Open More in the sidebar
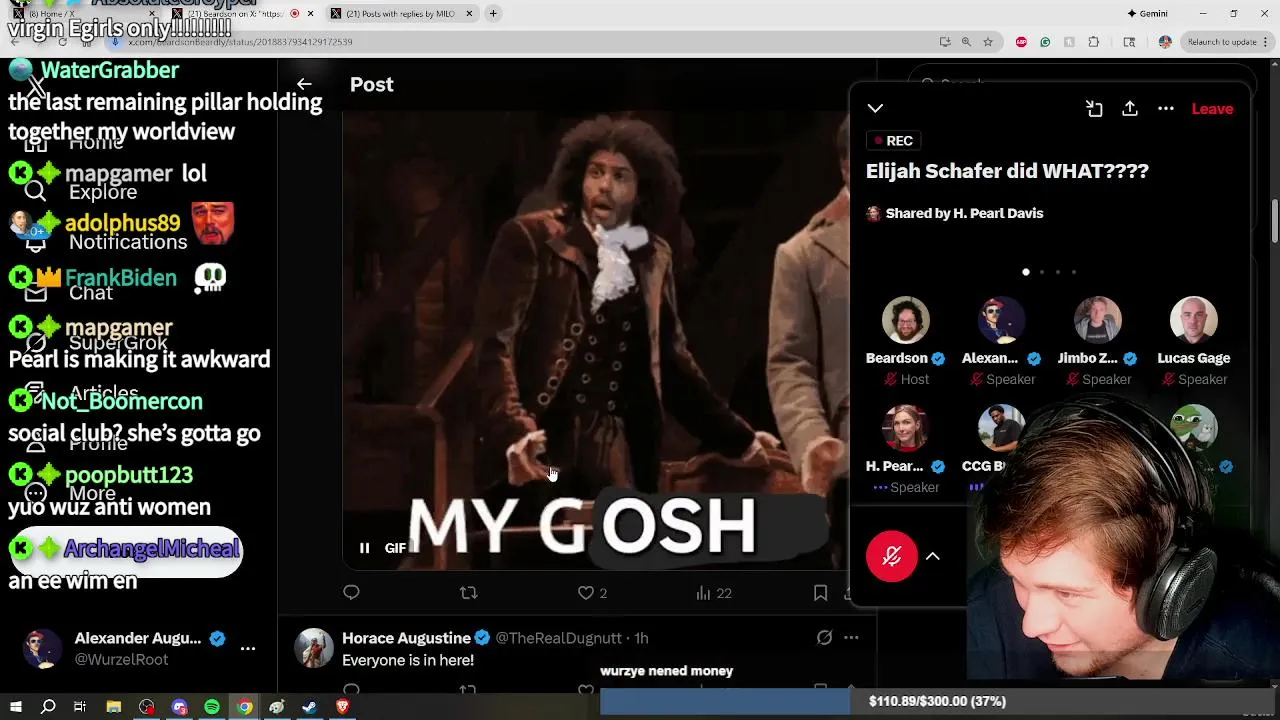The height and width of the screenshot is (720, 1280). click(x=71, y=493)
